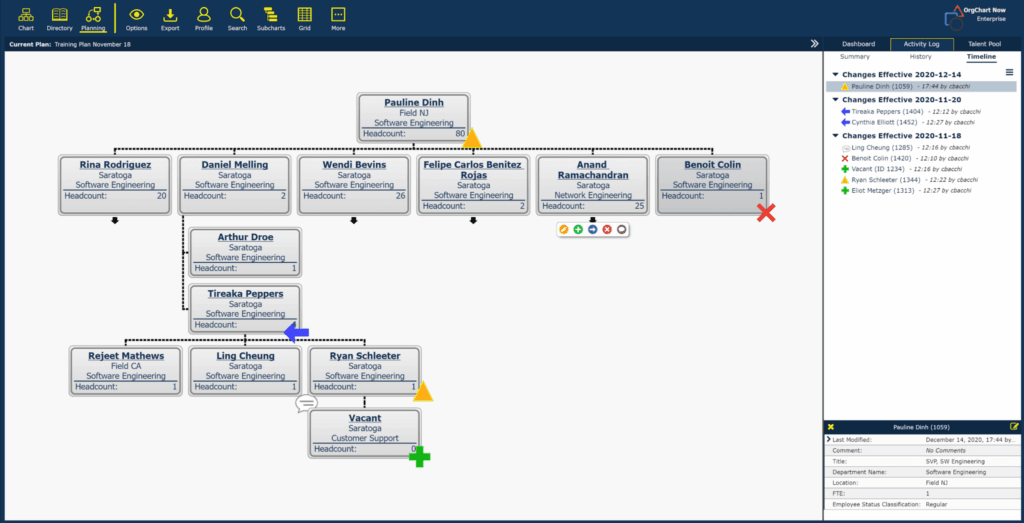Click the Export download icon
The height and width of the screenshot is (523, 1024).
click(x=170, y=17)
